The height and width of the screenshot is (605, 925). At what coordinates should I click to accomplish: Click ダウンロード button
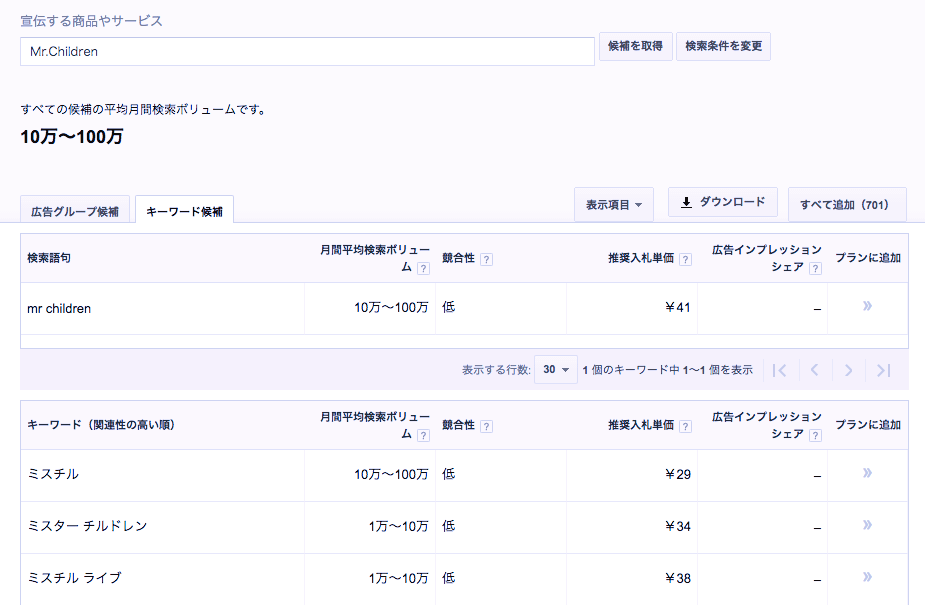pyautogui.click(x=723, y=202)
